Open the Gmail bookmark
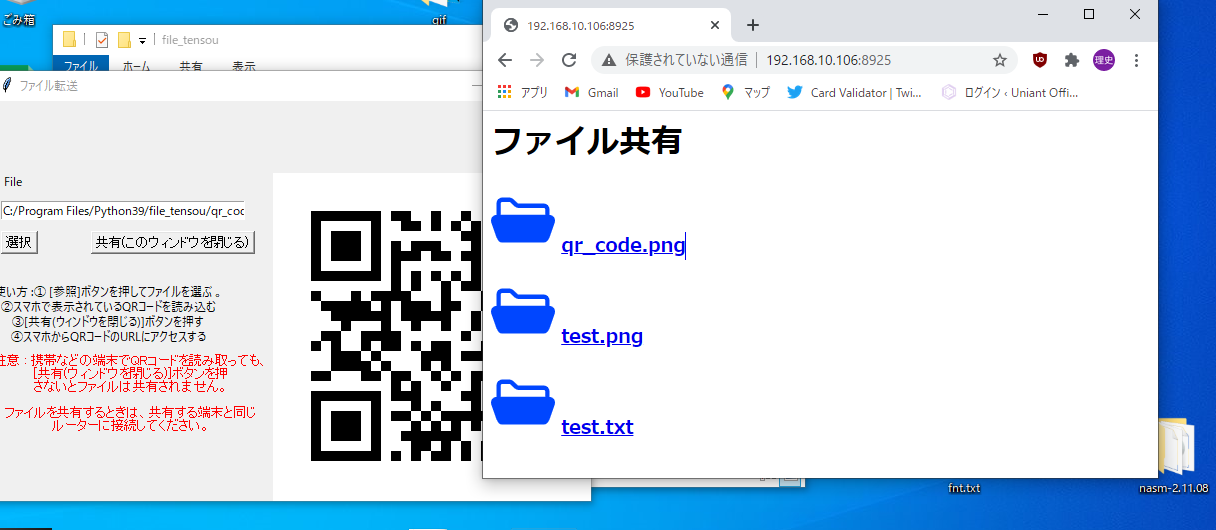The width and height of the screenshot is (1216, 530). (x=591, y=92)
